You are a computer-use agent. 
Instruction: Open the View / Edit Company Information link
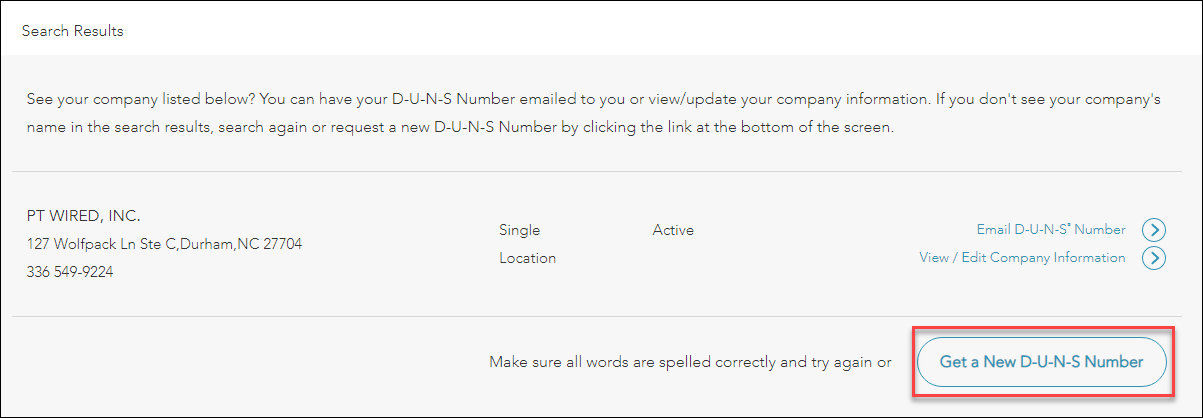1022,258
